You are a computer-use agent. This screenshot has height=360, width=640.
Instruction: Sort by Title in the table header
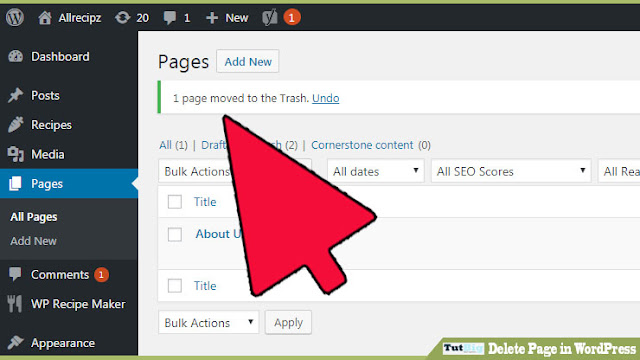coord(205,202)
